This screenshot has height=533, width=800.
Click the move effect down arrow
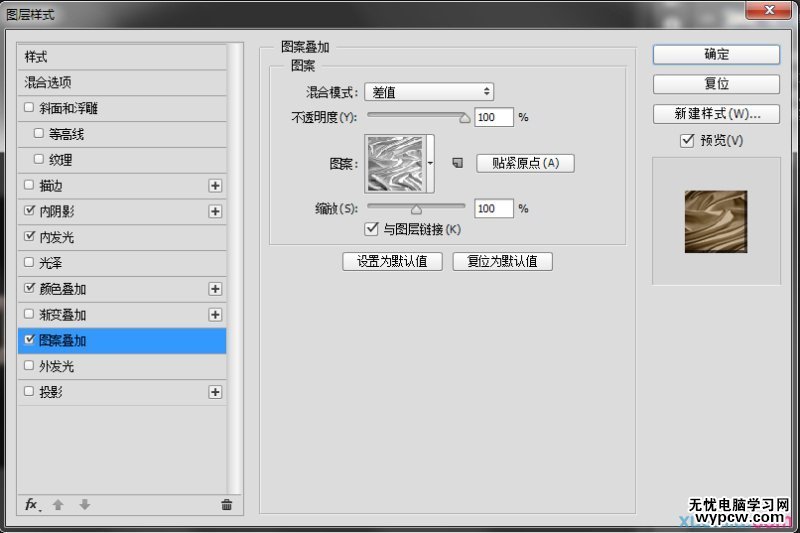85,505
